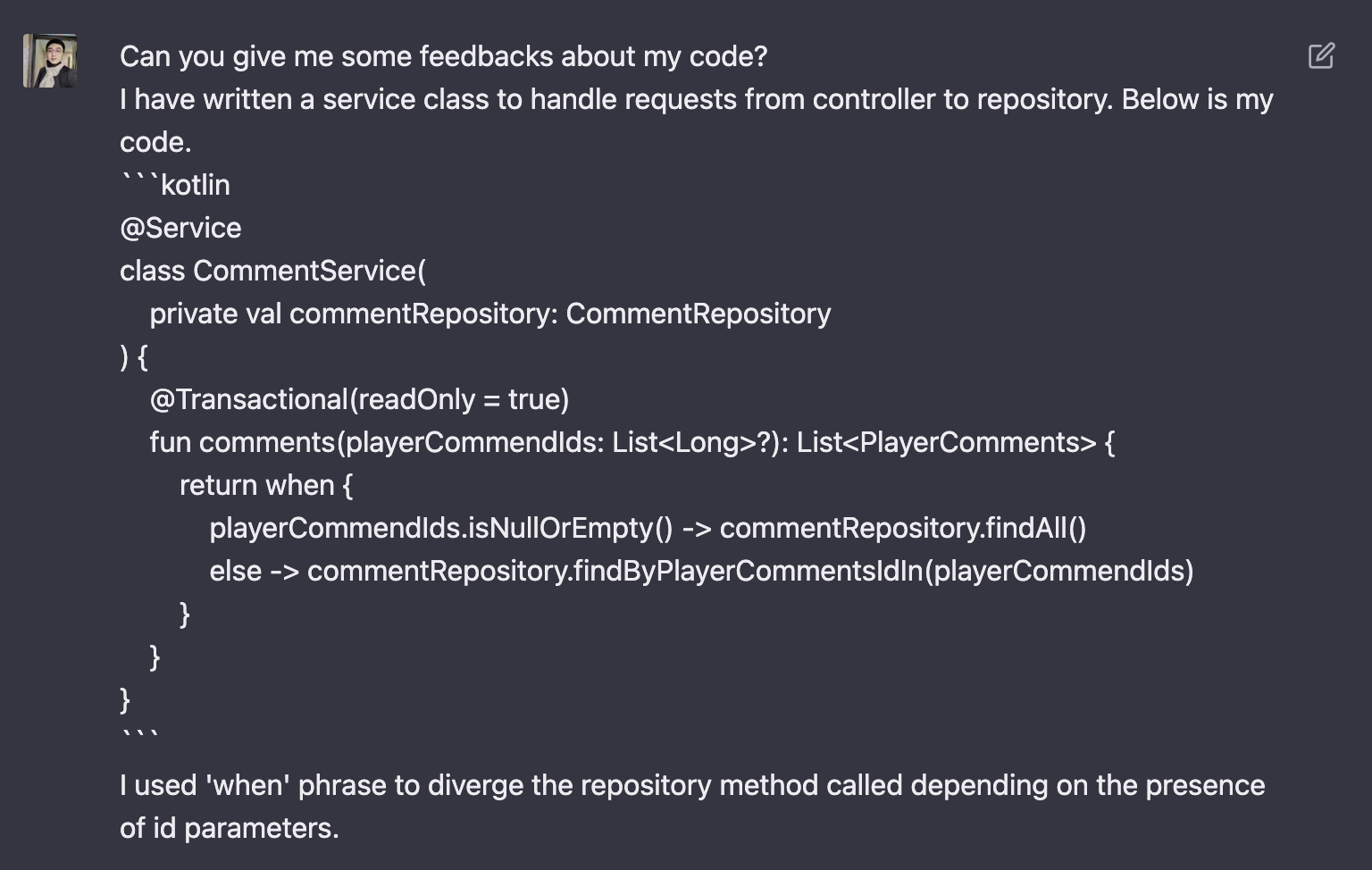Click the edit message pencil icon

pyautogui.click(x=1321, y=55)
